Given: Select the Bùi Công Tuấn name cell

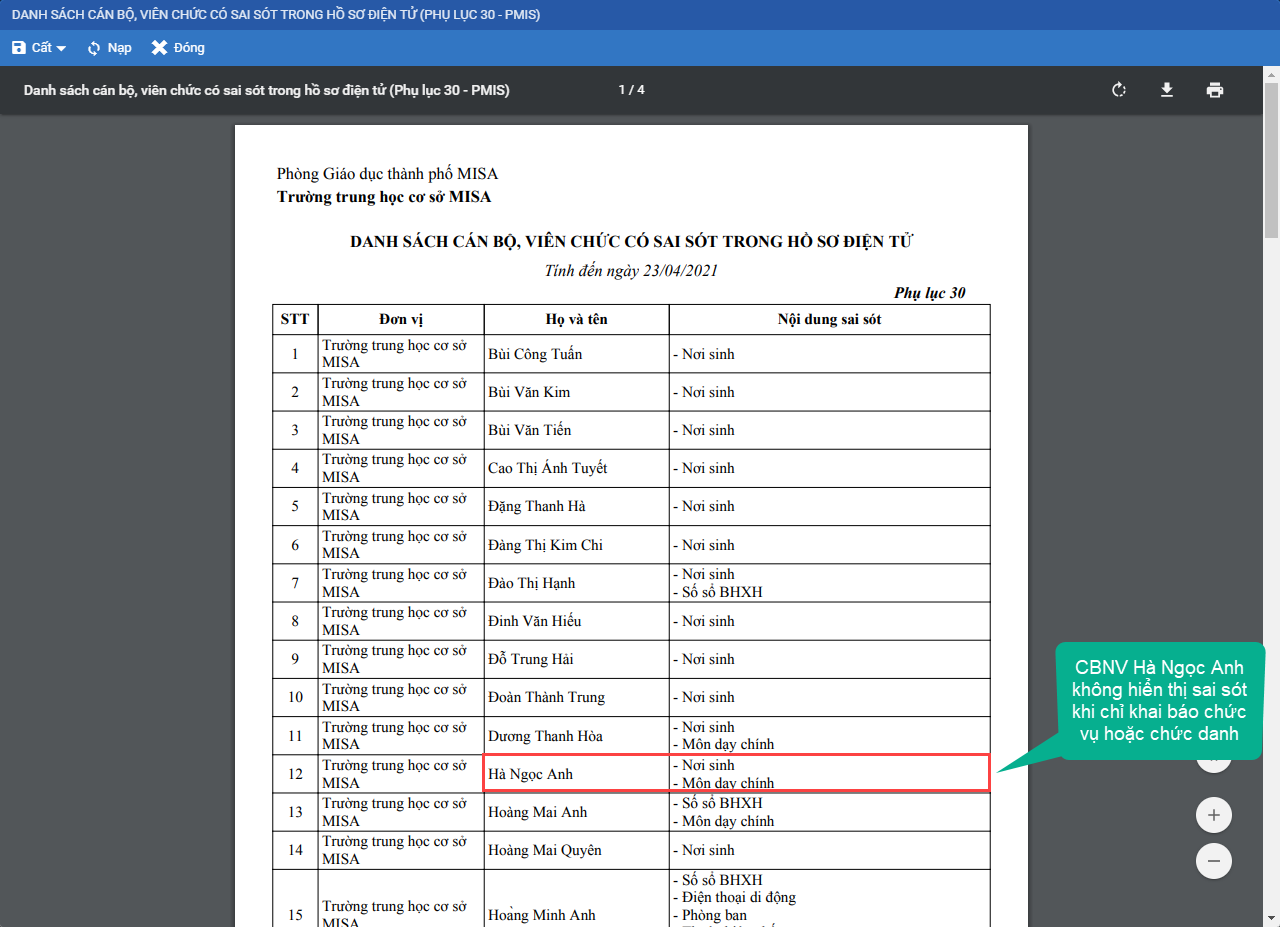Looking at the screenshot, I should coord(576,354).
